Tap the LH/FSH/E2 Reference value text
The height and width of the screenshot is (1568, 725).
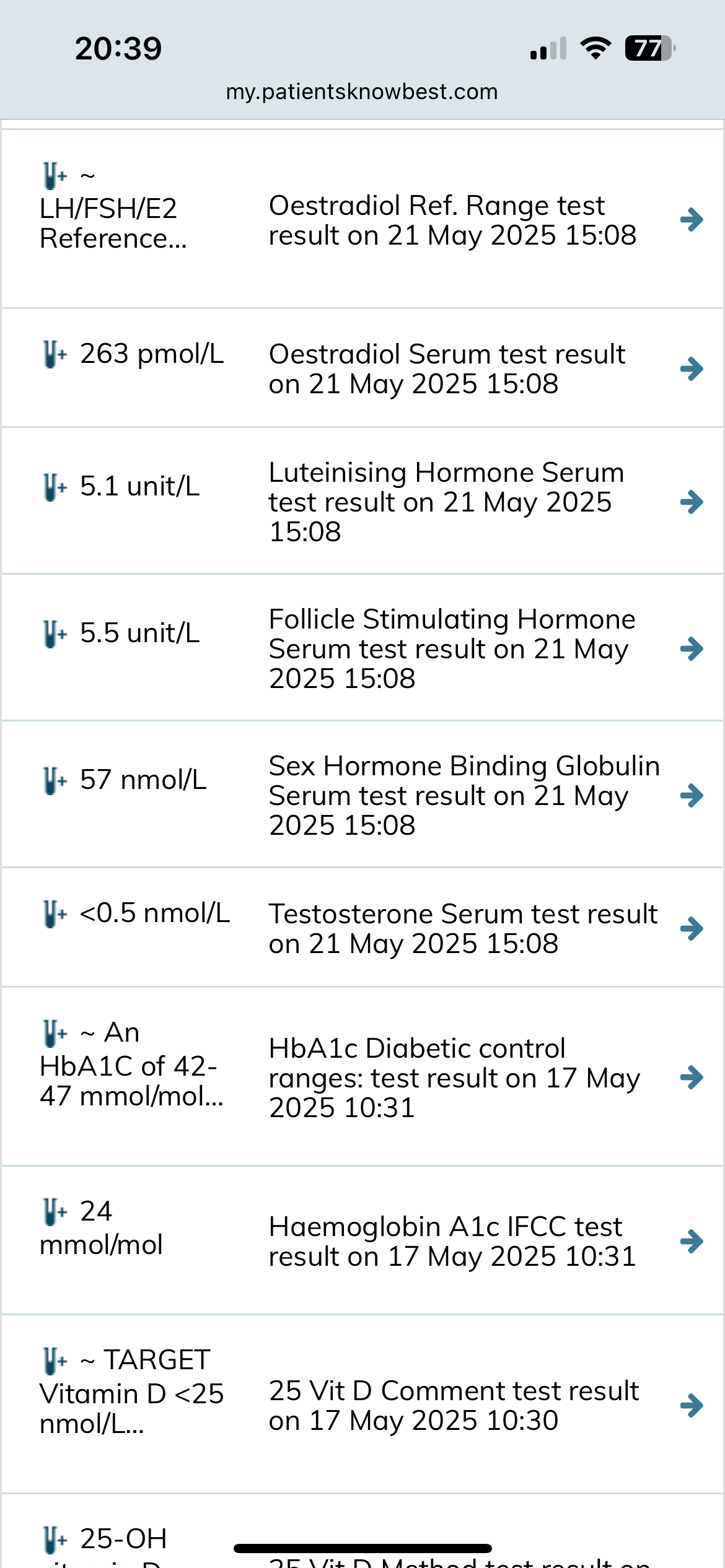[x=113, y=223]
